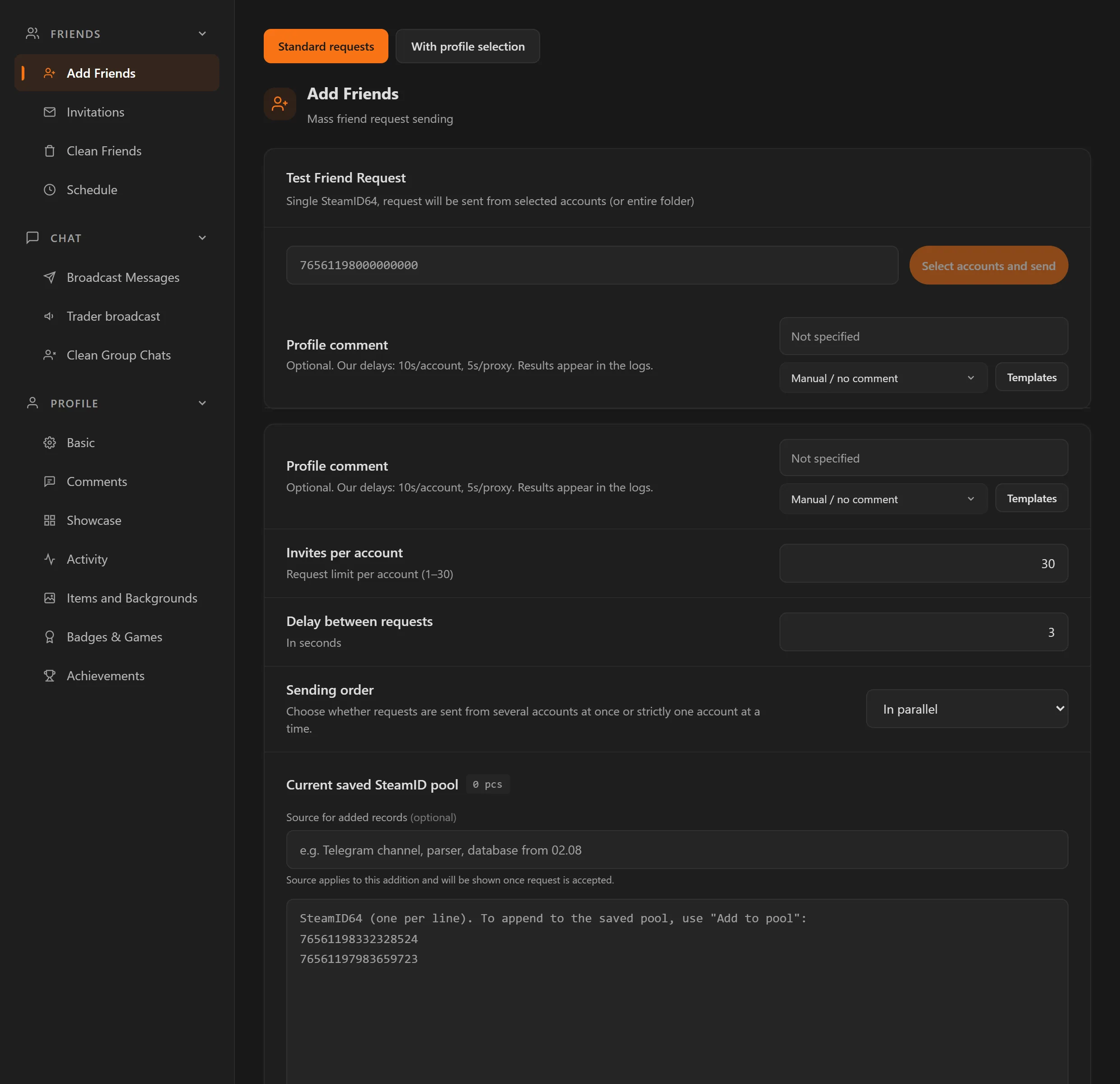Click the Basic settings gear icon
Viewport: 1120px width, 1084px height.
click(x=50, y=442)
